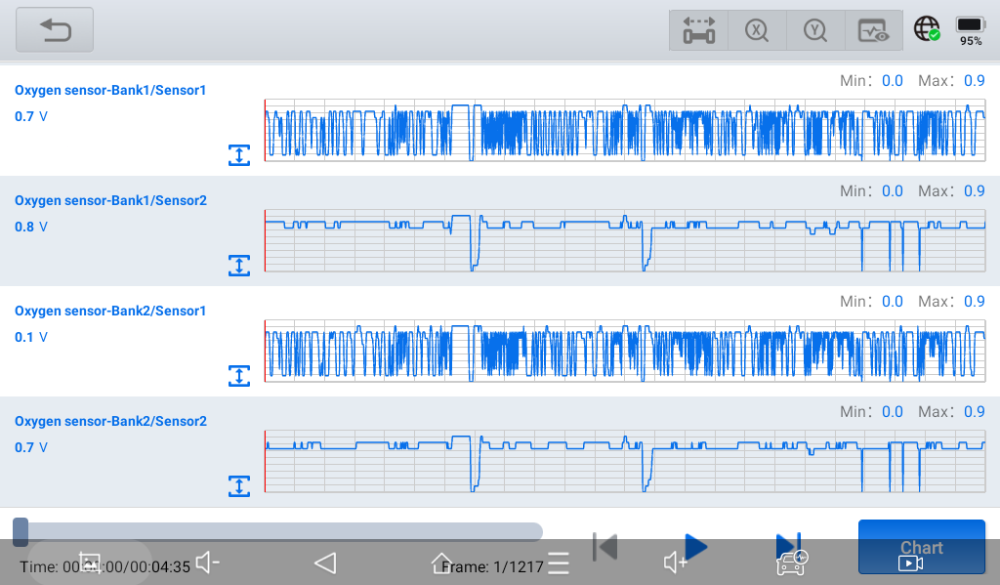
Task: Activate the measurement ruler tool
Action: (698, 30)
